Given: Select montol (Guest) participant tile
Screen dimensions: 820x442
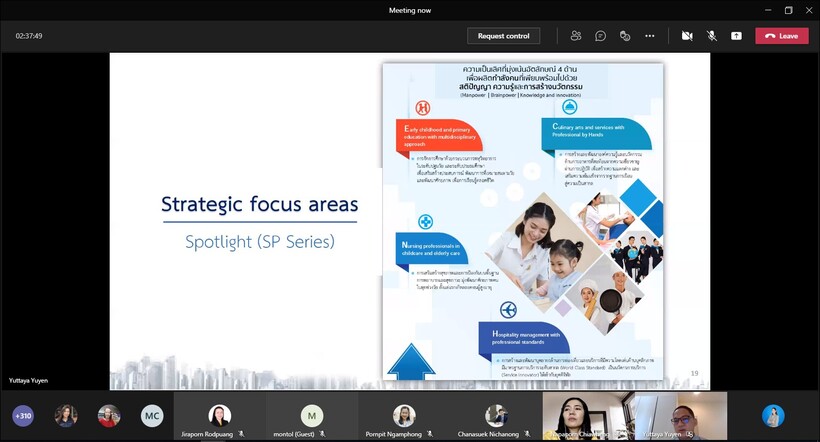Looking at the screenshot, I should [312, 416].
